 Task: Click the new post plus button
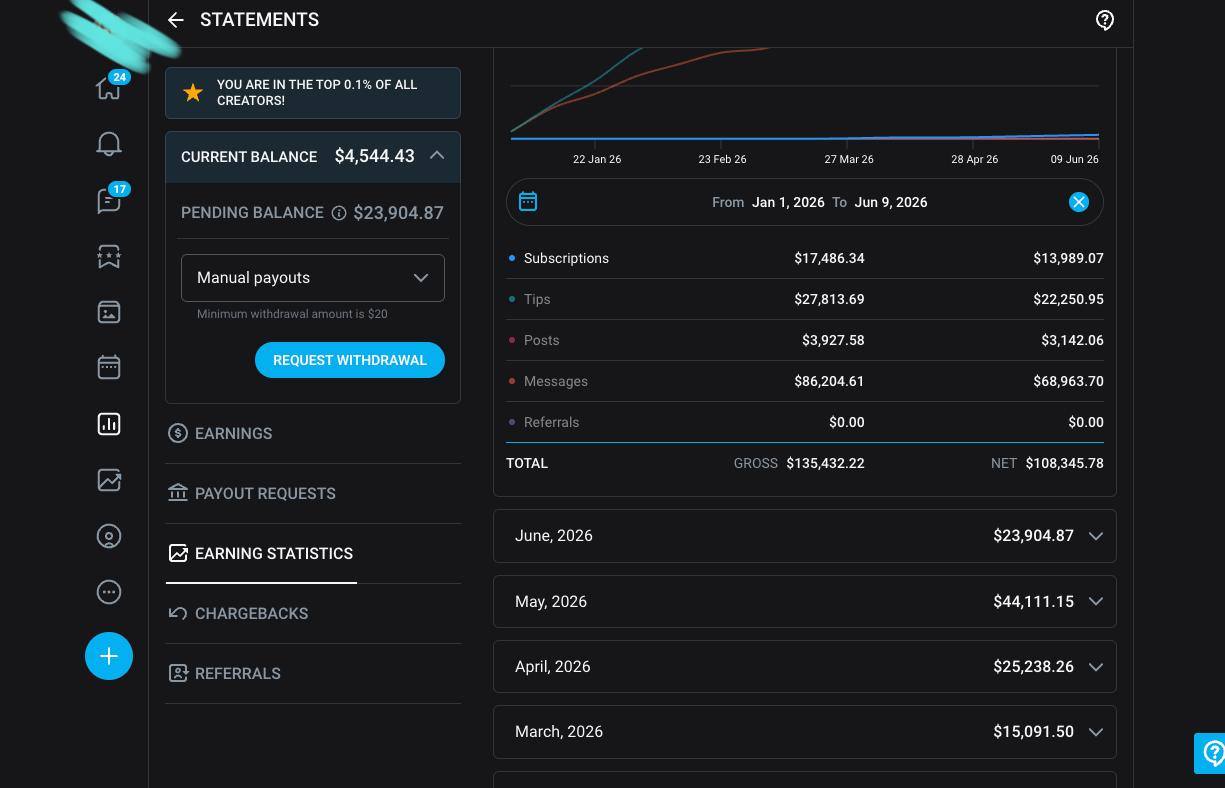(109, 656)
